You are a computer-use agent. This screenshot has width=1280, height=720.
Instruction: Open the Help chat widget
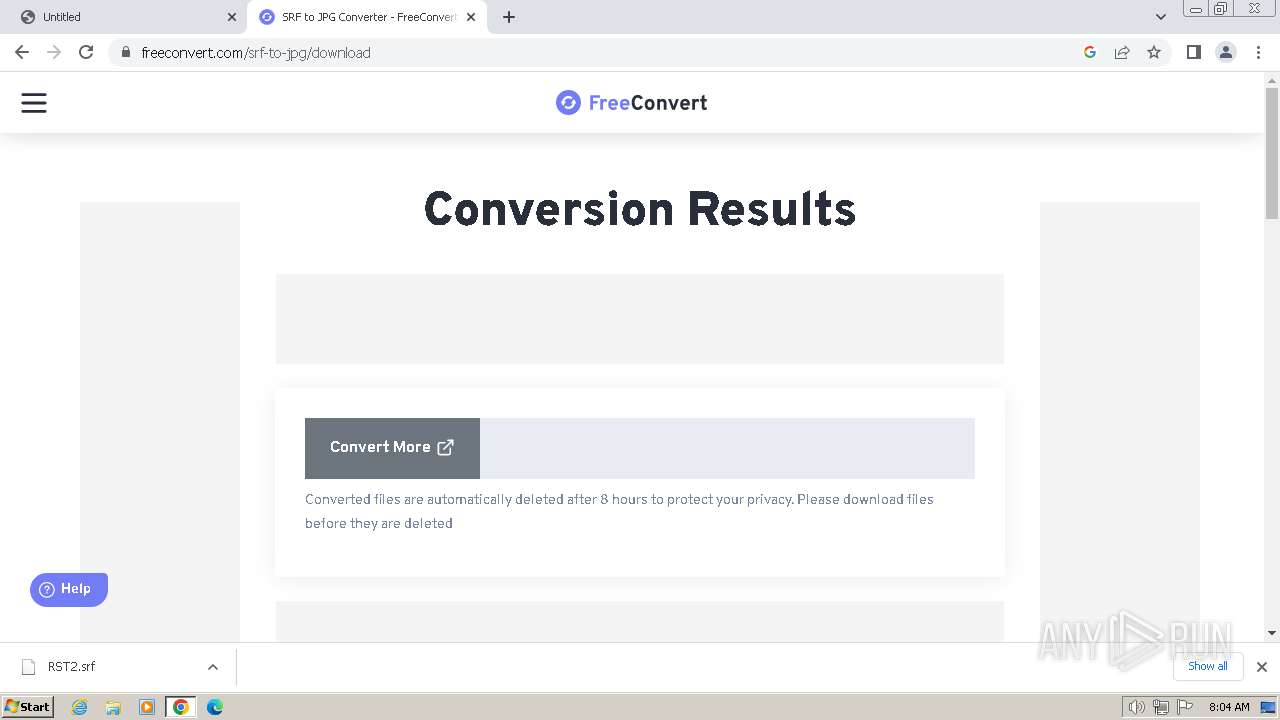(69, 589)
